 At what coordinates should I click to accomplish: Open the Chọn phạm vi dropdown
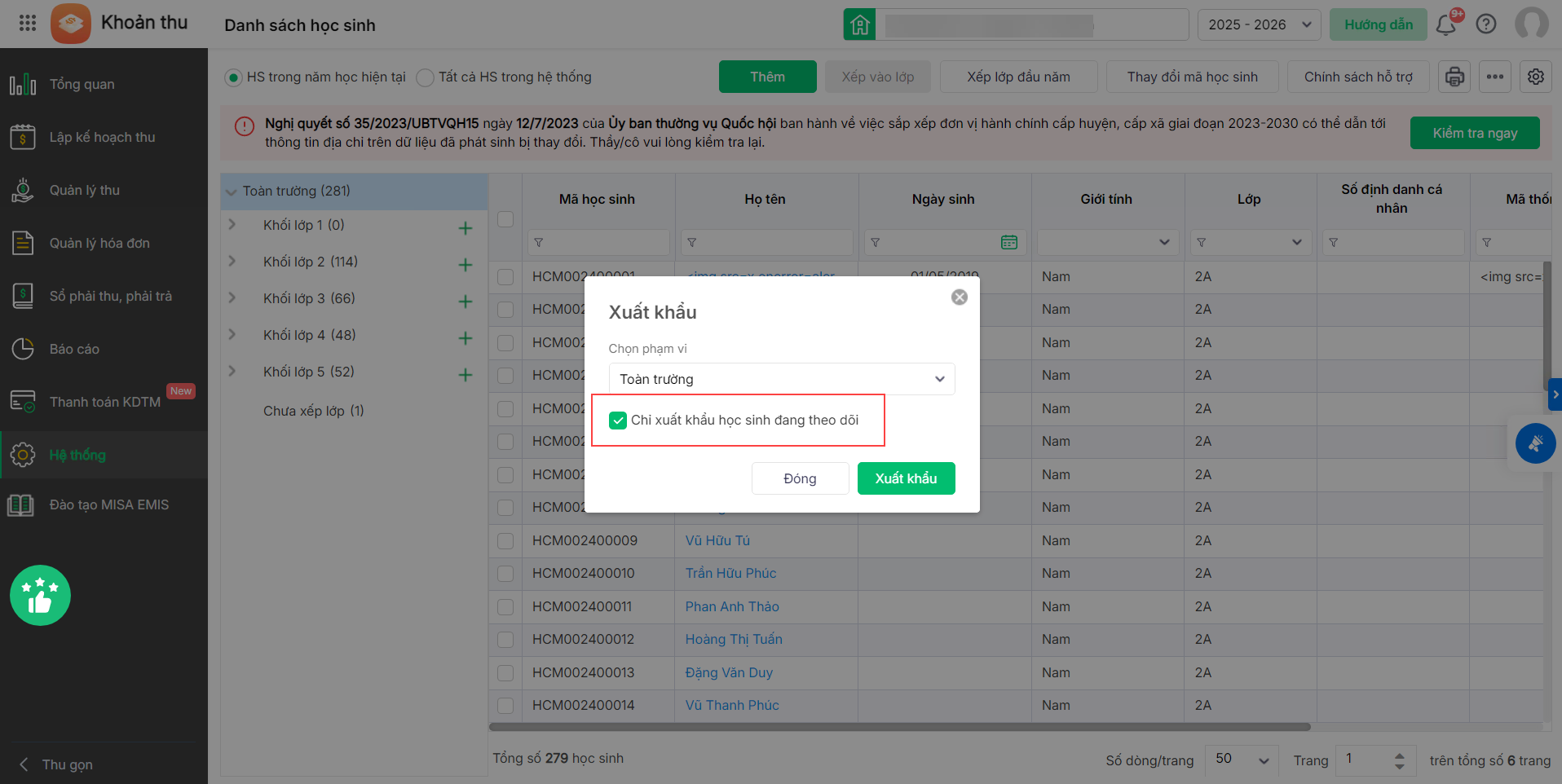pyautogui.click(x=781, y=379)
